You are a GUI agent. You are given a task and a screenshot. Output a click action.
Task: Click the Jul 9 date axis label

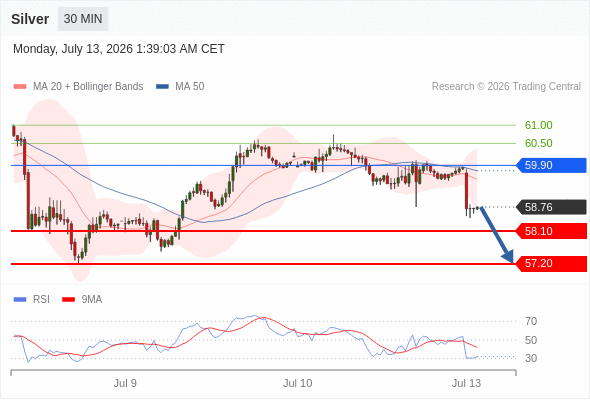125,383
